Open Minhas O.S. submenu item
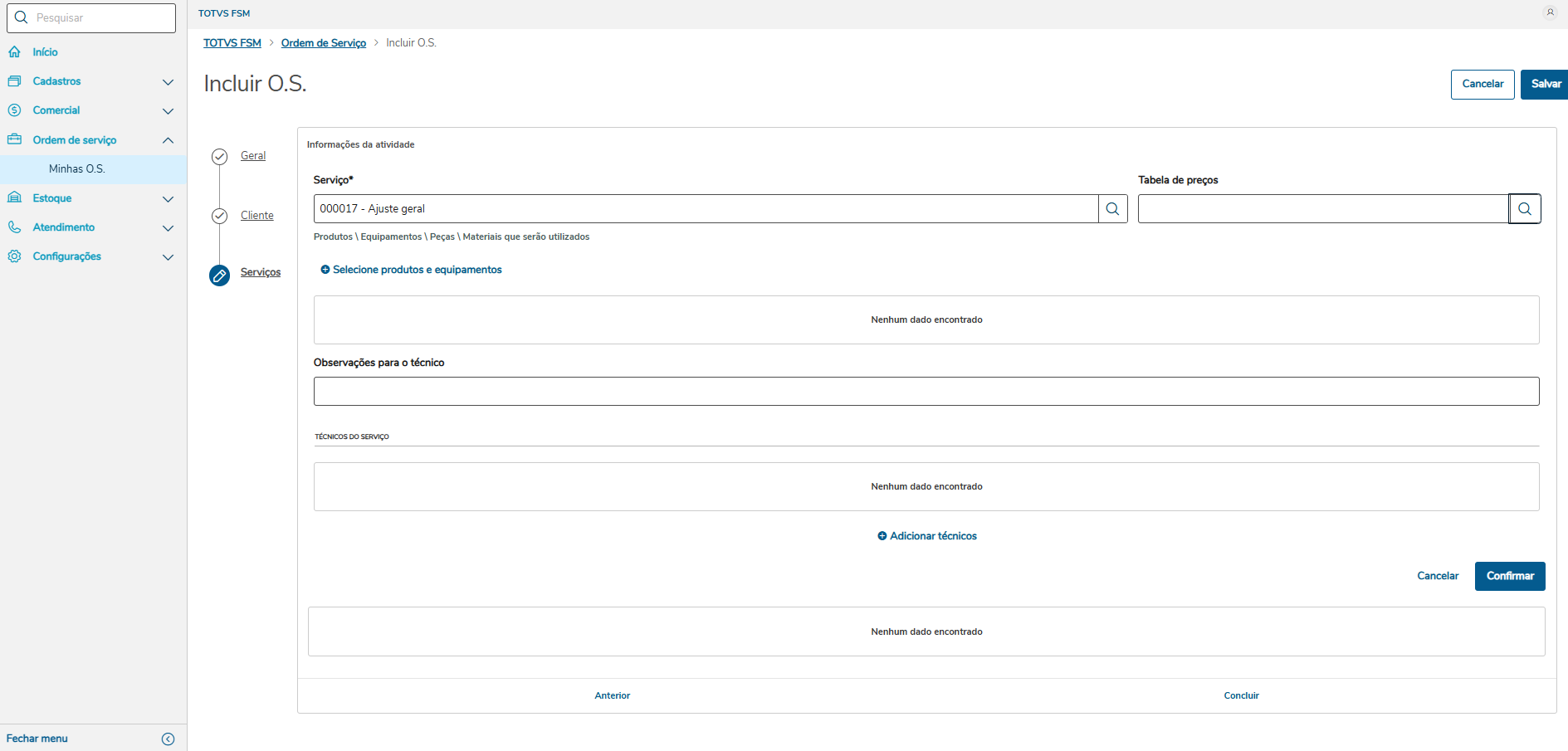Screen dimensions: 1568x751 click(x=76, y=169)
